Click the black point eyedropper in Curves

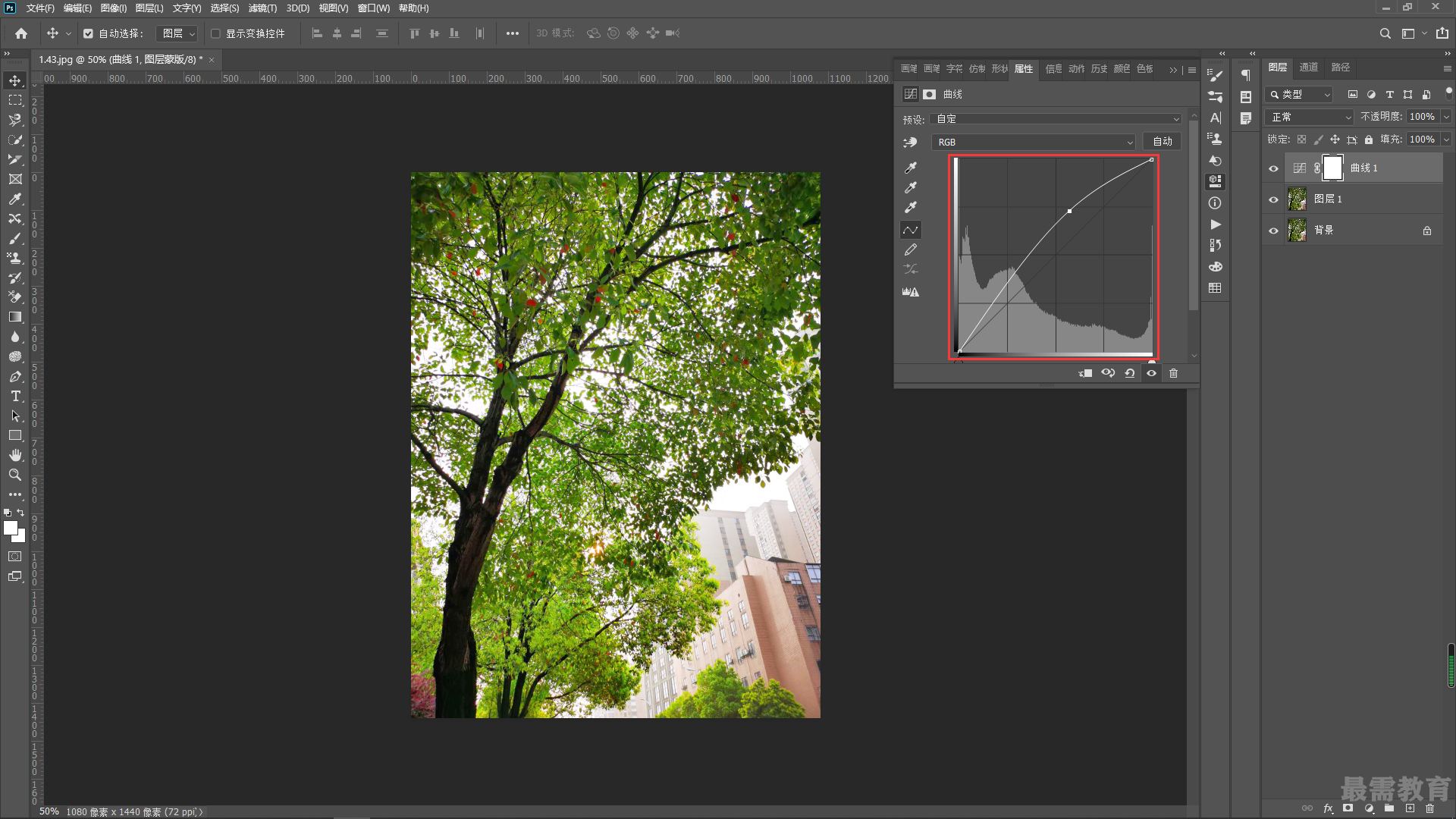click(x=911, y=168)
